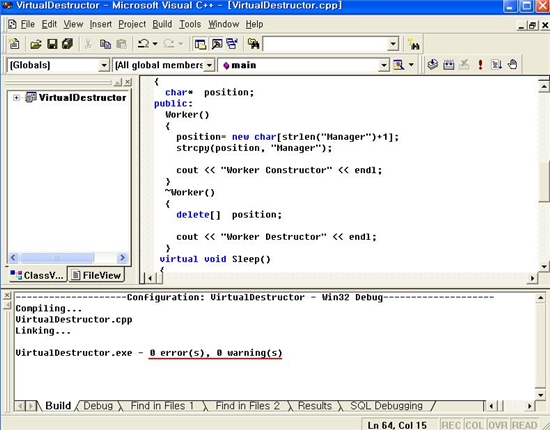Toggle the Workspace window icon
The height and width of the screenshot is (430, 550).
tap(200, 44)
